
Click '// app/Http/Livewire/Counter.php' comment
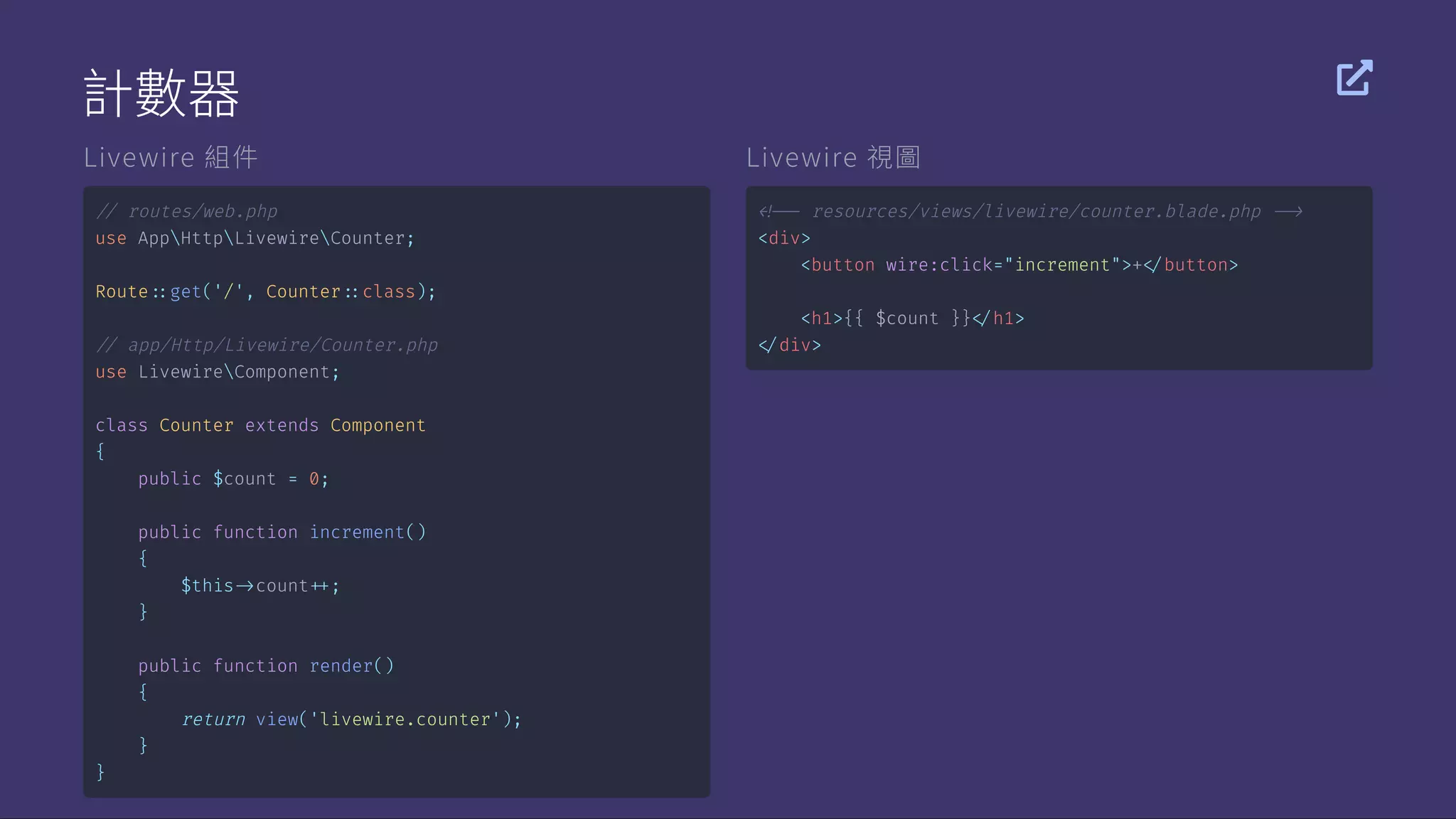point(267,345)
